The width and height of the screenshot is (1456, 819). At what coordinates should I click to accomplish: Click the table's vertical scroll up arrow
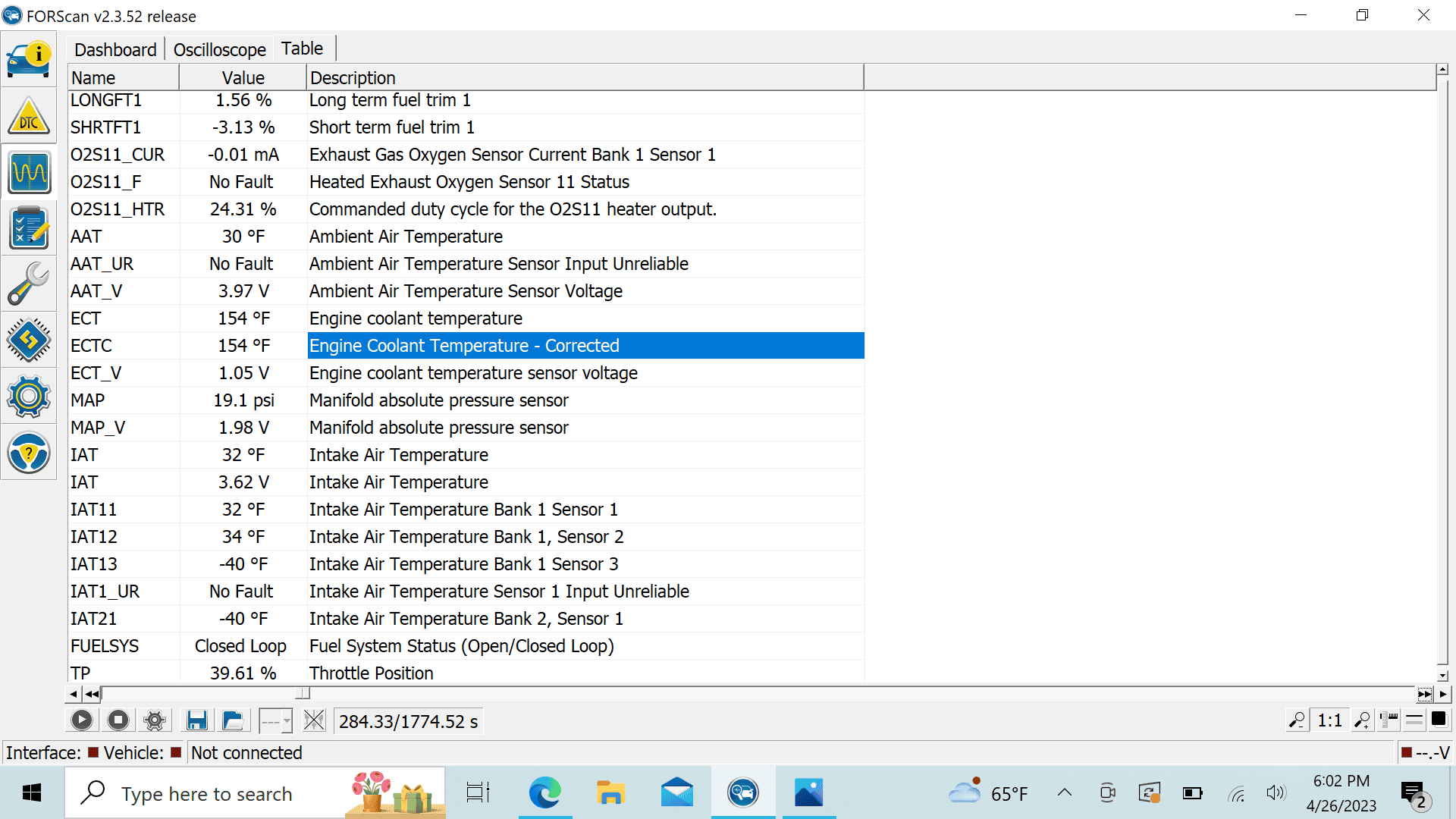pos(1442,70)
